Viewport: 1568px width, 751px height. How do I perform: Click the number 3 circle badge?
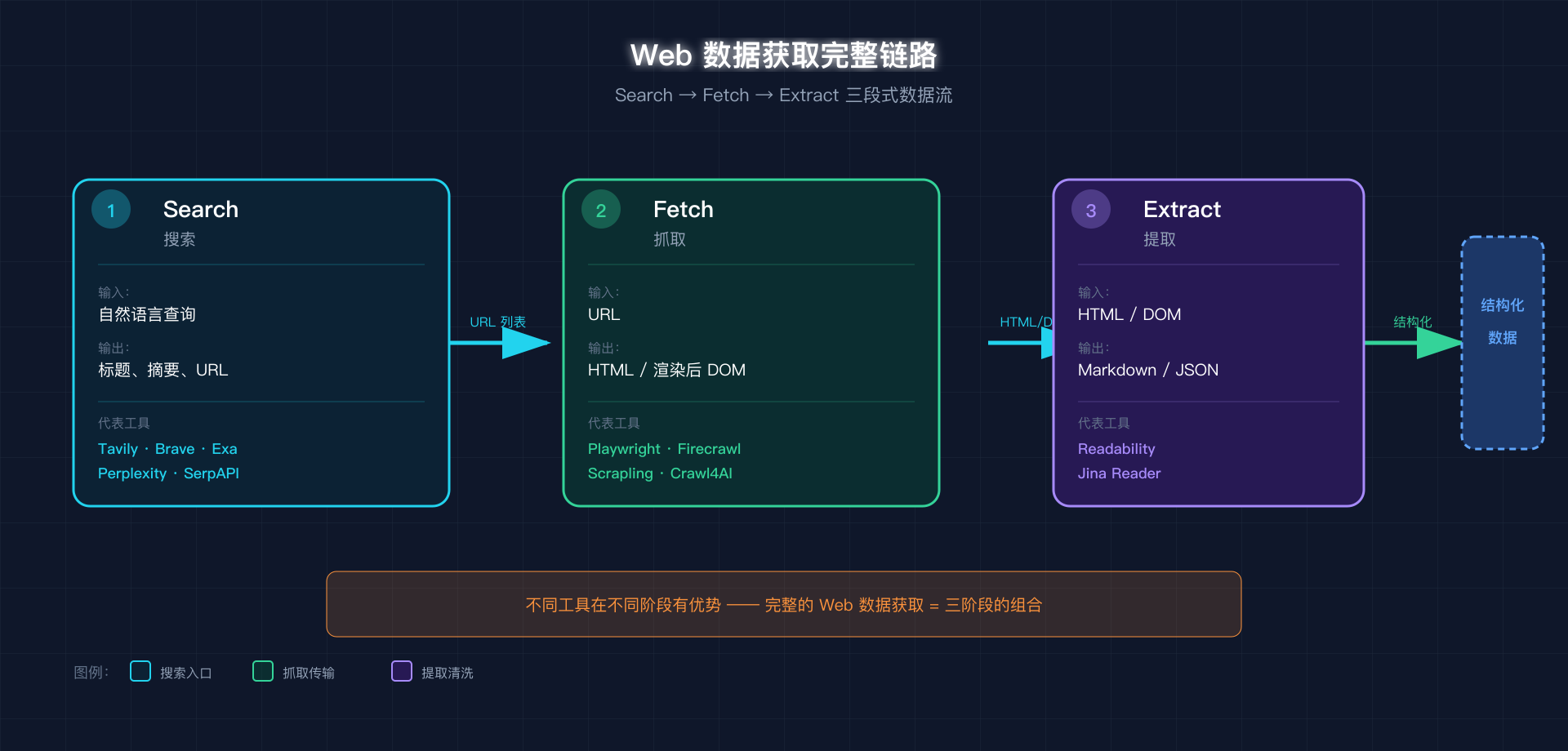pyautogui.click(x=1091, y=210)
